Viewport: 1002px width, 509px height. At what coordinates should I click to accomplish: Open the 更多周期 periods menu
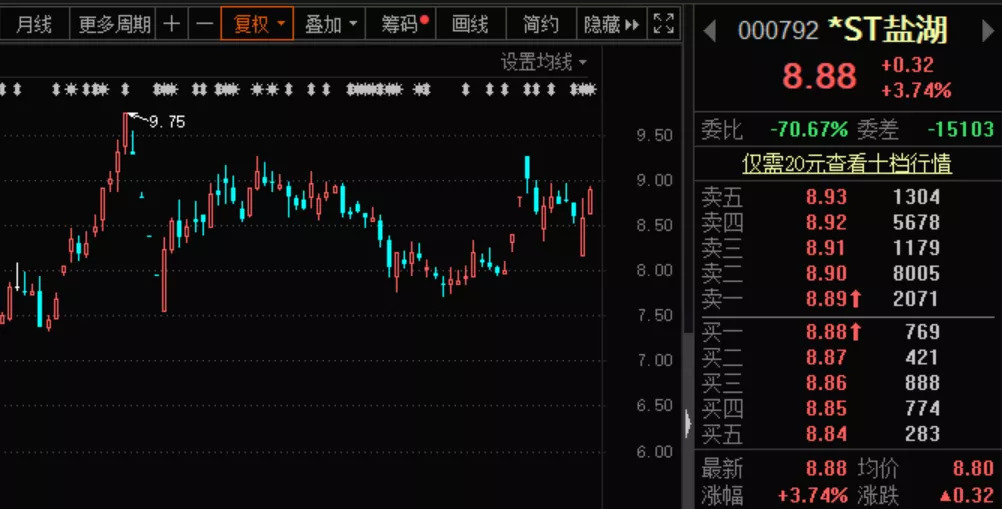[x=114, y=24]
